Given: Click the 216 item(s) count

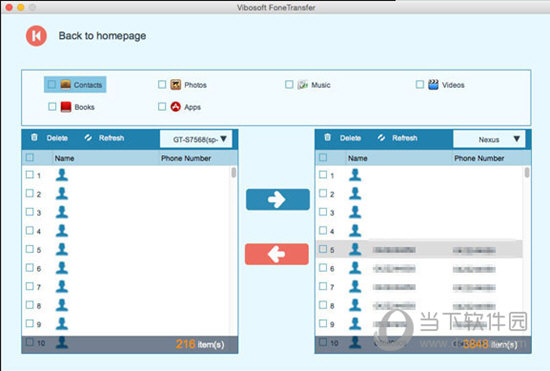Looking at the screenshot, I should coord(200,344).
